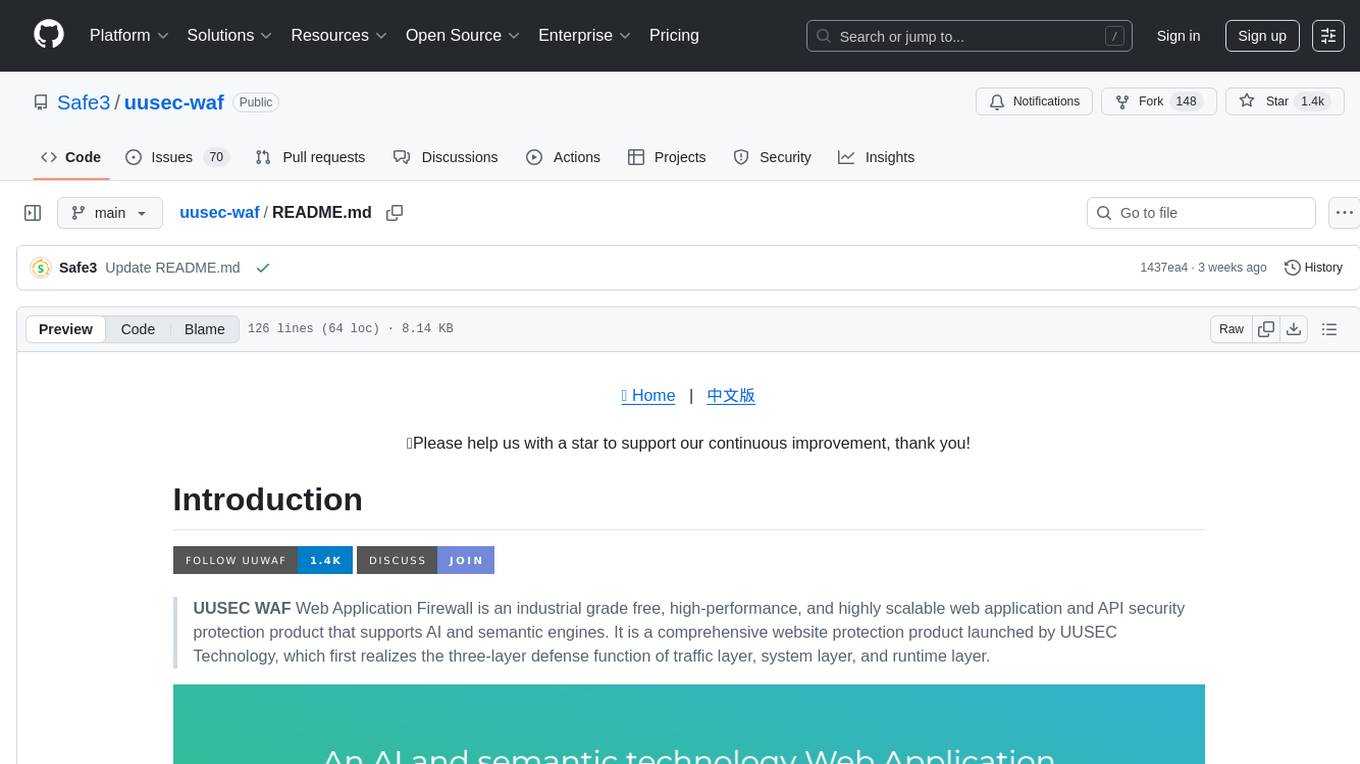This screenshot has width=1360, height=764.
Task: Click the repository book icon
Action: pyautogui.click(x=40, y=102)
